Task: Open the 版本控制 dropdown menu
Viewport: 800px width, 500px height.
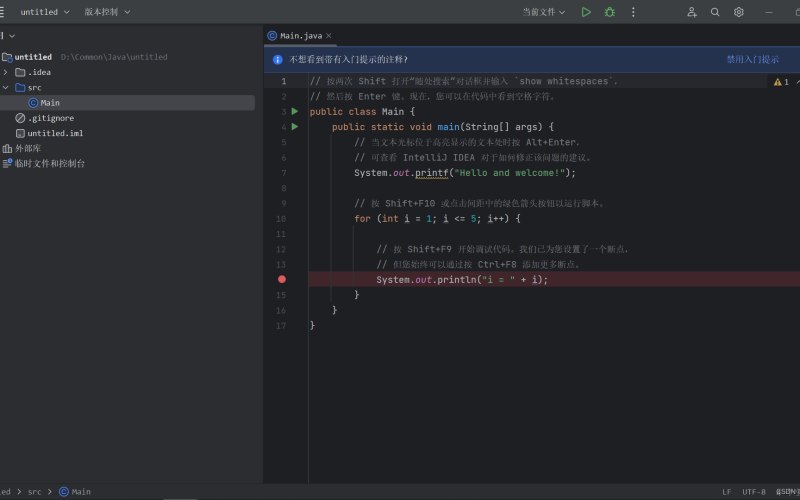Action: [107, 12]
